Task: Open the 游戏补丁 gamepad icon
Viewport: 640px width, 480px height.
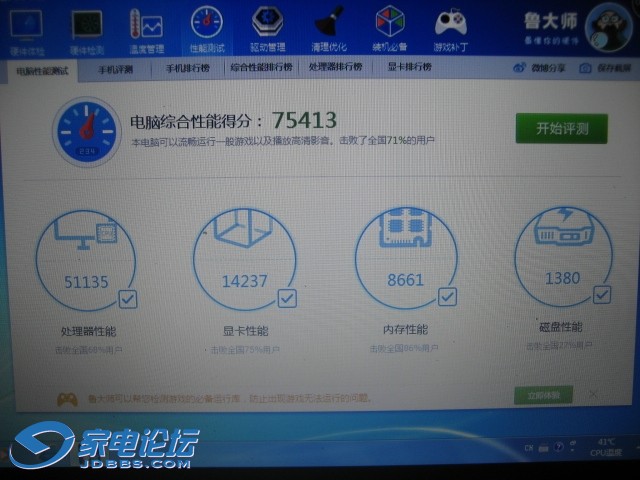Action: (x=450, y=25)
